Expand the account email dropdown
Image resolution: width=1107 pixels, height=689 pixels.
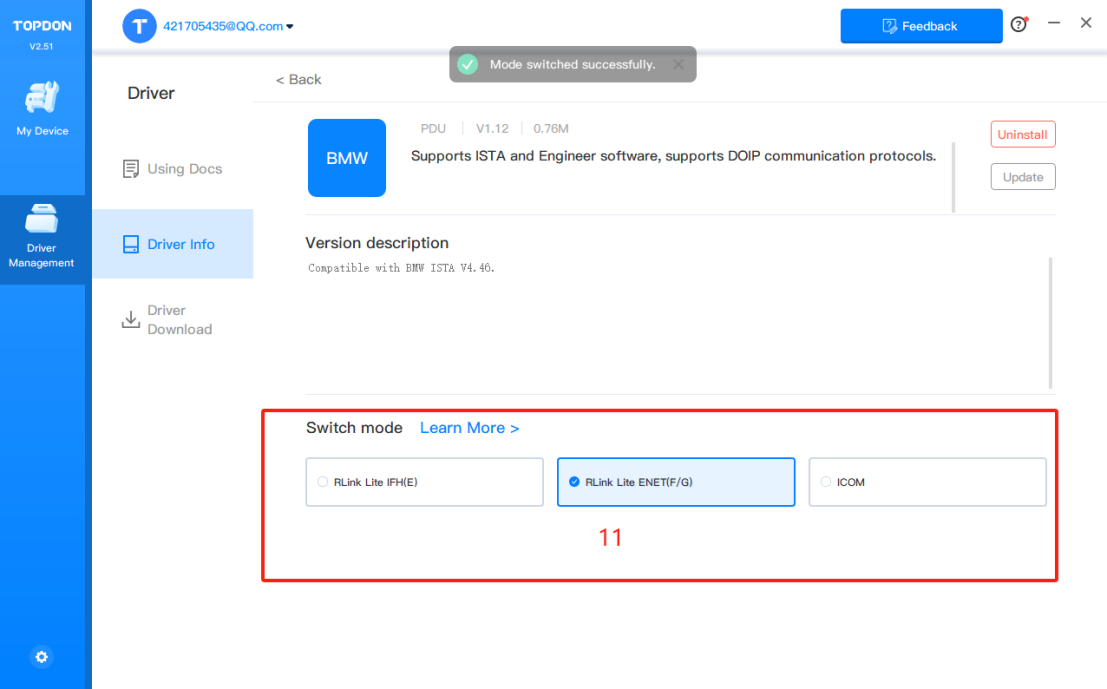click(289, 27)
